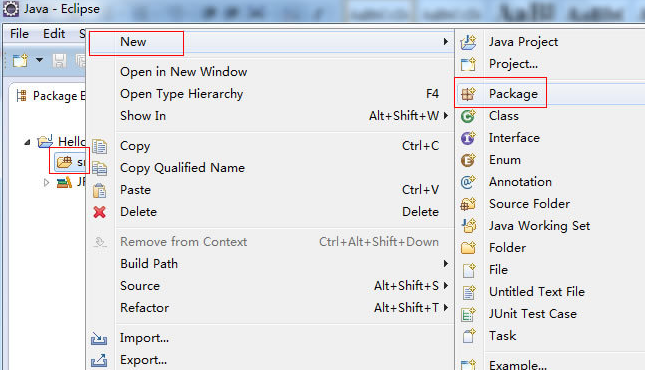Click the Save toolbar icon
Screen dimensions: 645x370
pos(59,61)
